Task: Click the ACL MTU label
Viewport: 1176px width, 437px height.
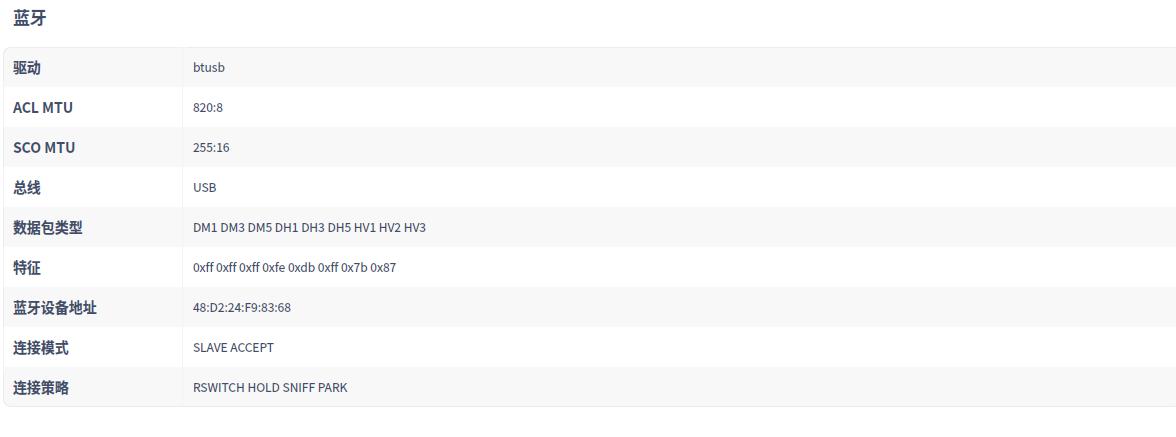Action: (43, 108)
